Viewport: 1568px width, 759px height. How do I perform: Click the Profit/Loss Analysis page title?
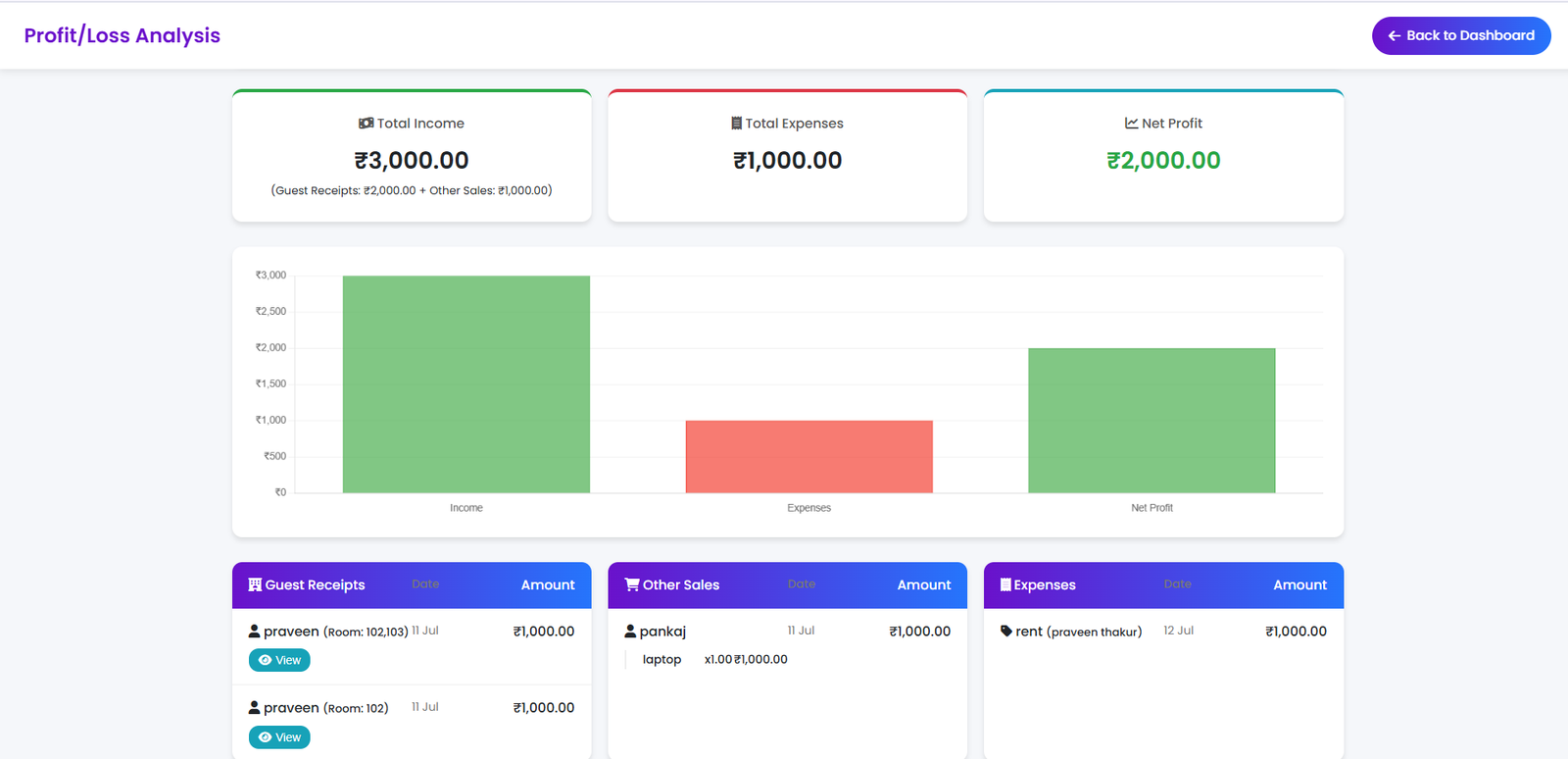tap(122, 35)
